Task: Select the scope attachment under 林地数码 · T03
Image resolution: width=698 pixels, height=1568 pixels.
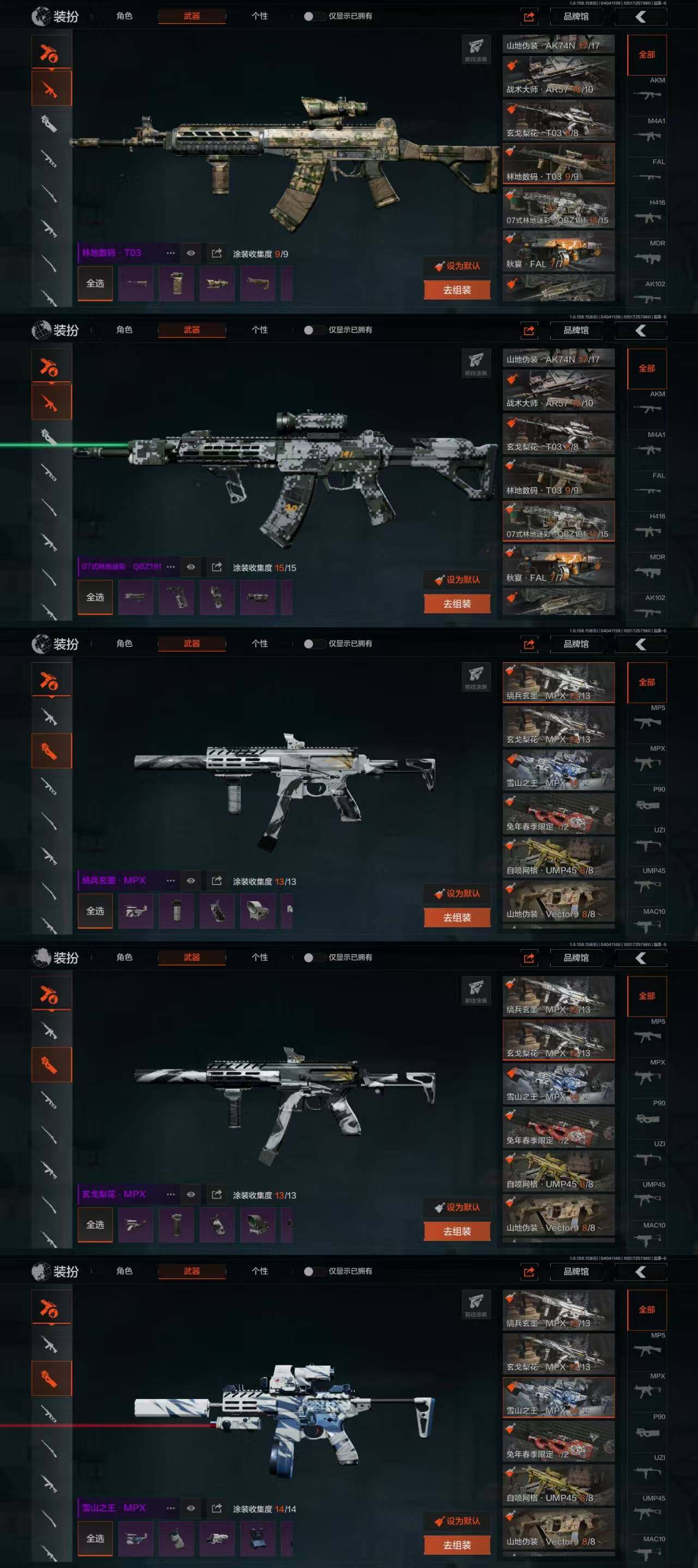Action: coord(217,283)
